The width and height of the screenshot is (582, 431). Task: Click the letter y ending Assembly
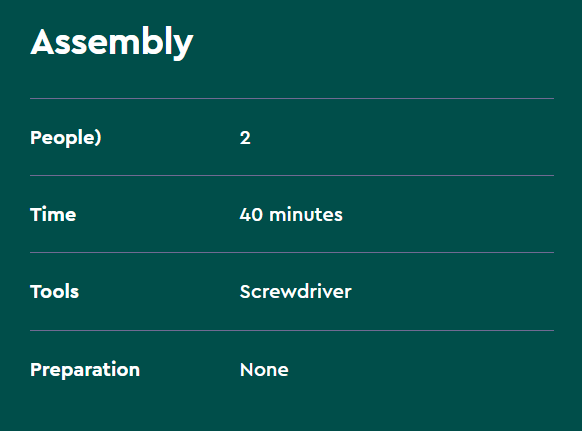(183, 46)
